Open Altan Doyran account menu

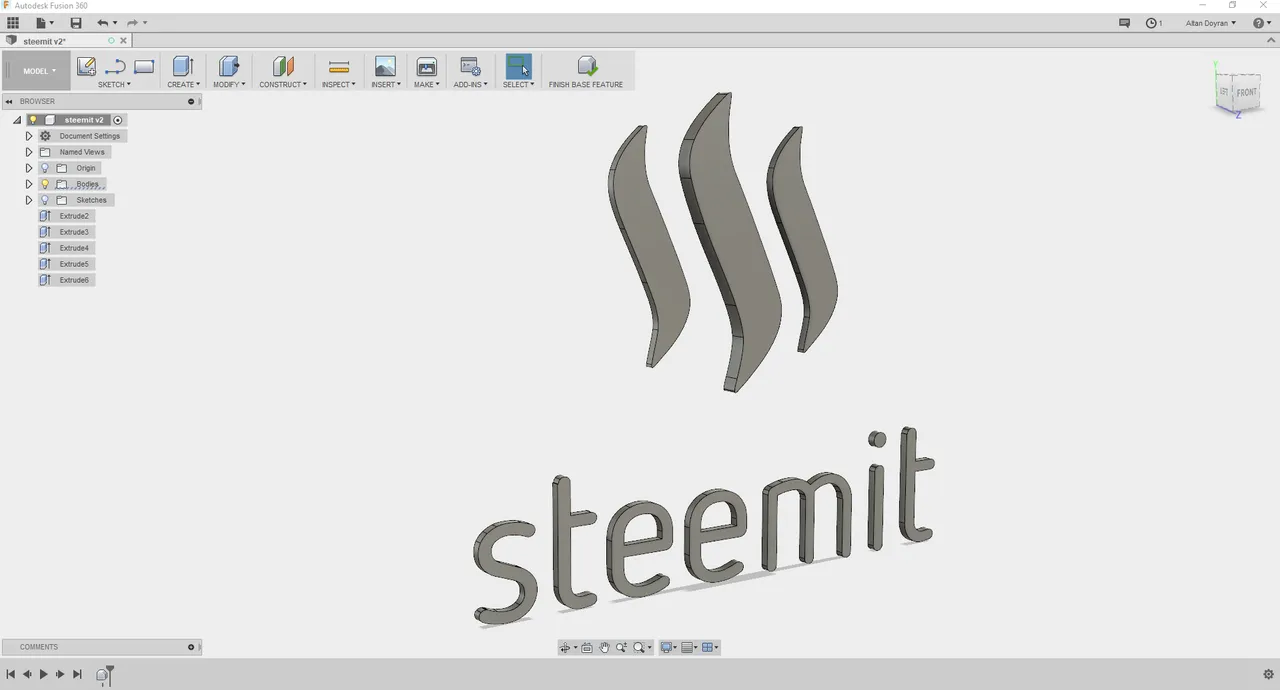[1211, 23]
